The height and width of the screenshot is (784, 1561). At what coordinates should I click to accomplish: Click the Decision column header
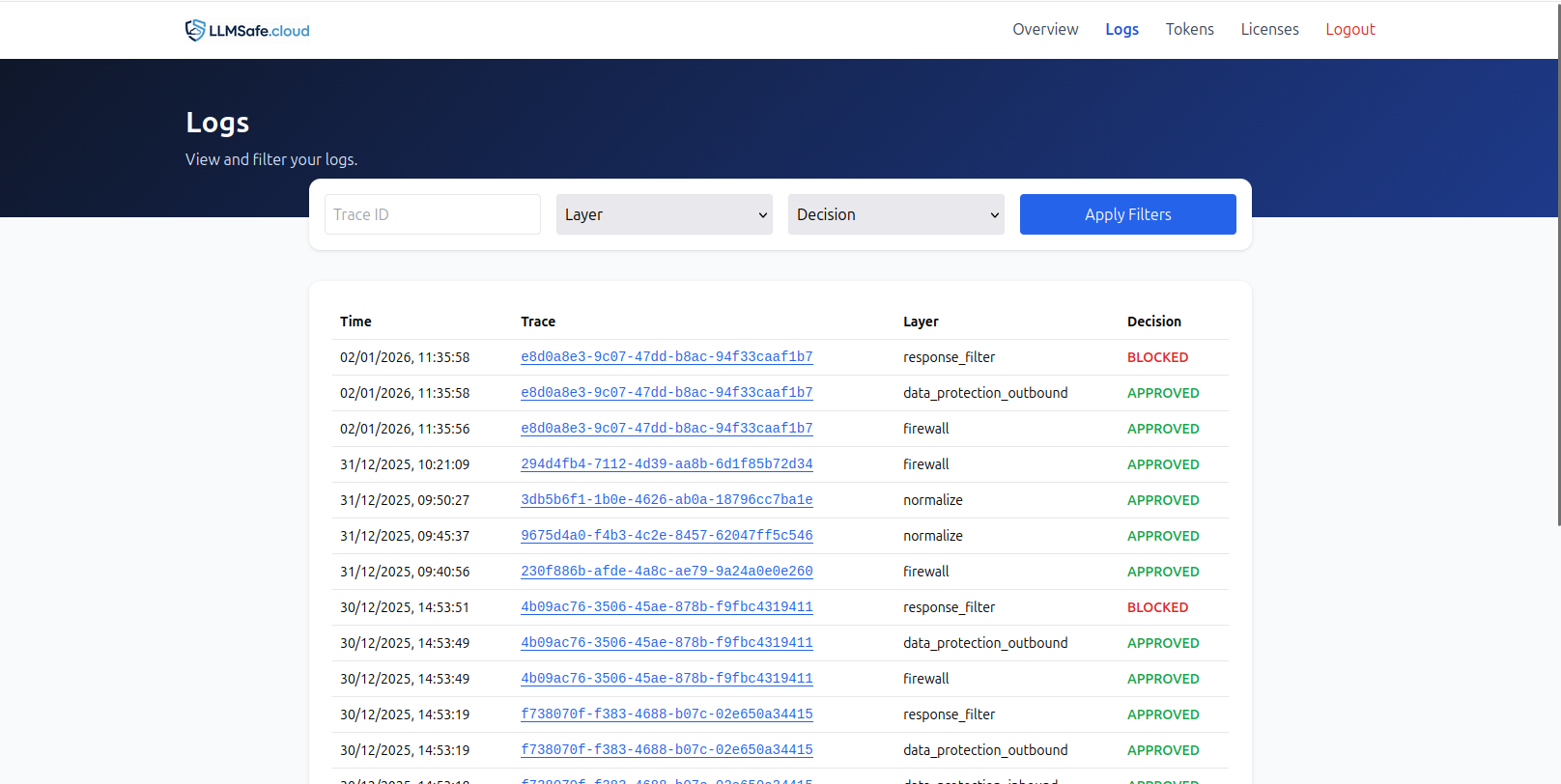[x=1154, y=322]
